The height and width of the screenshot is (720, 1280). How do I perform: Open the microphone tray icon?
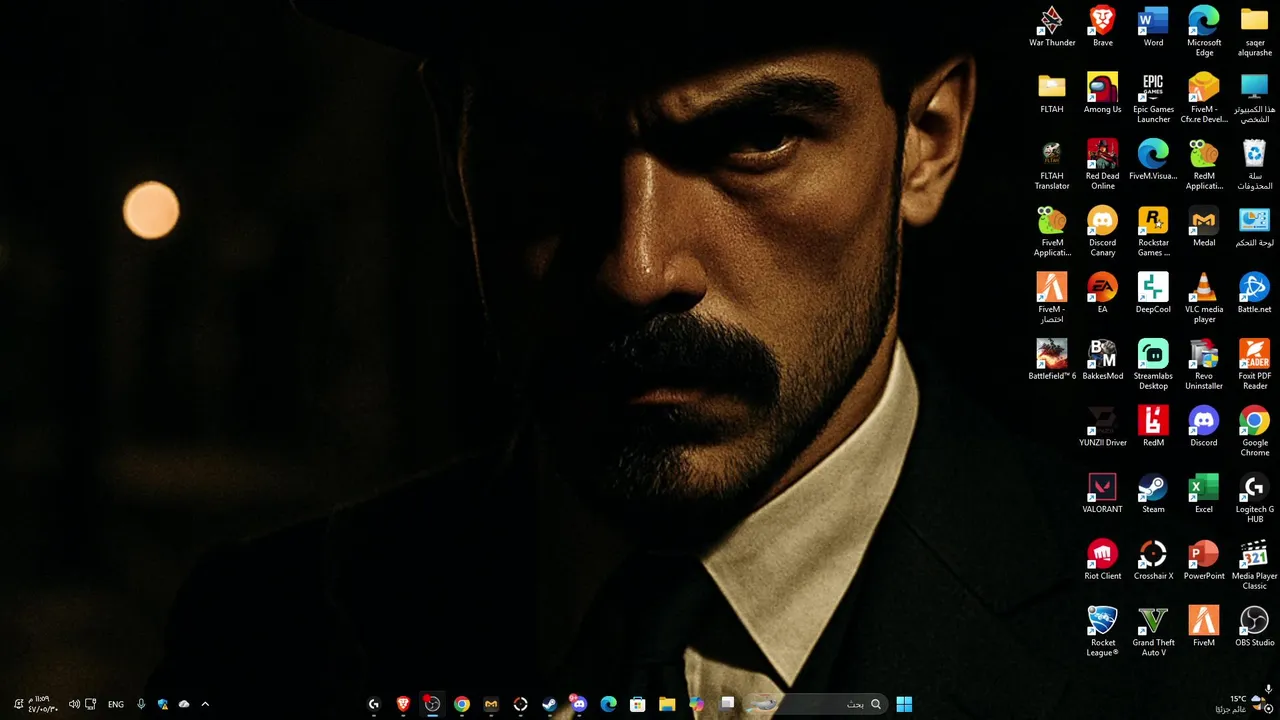pos(141,704)
